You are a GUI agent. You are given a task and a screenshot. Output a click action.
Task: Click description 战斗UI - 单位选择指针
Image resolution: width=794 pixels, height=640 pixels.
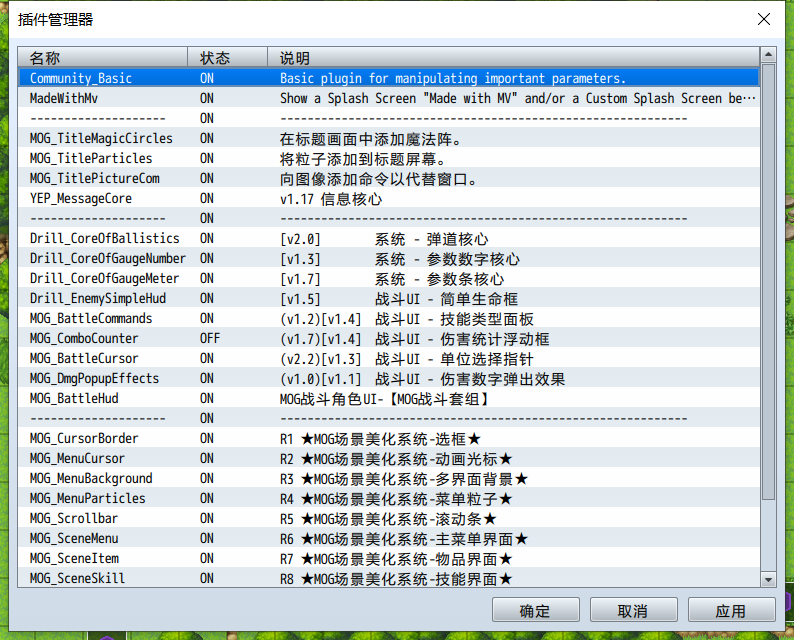tap(454, 359)
